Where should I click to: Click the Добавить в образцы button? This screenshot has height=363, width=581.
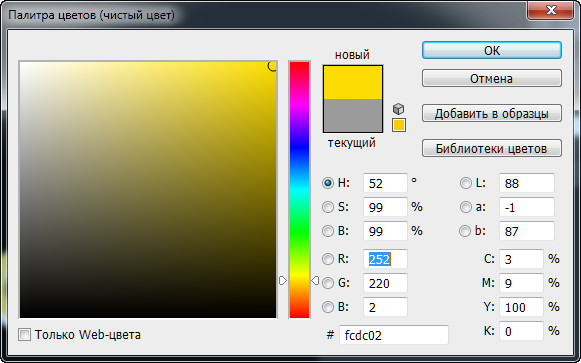492,113
